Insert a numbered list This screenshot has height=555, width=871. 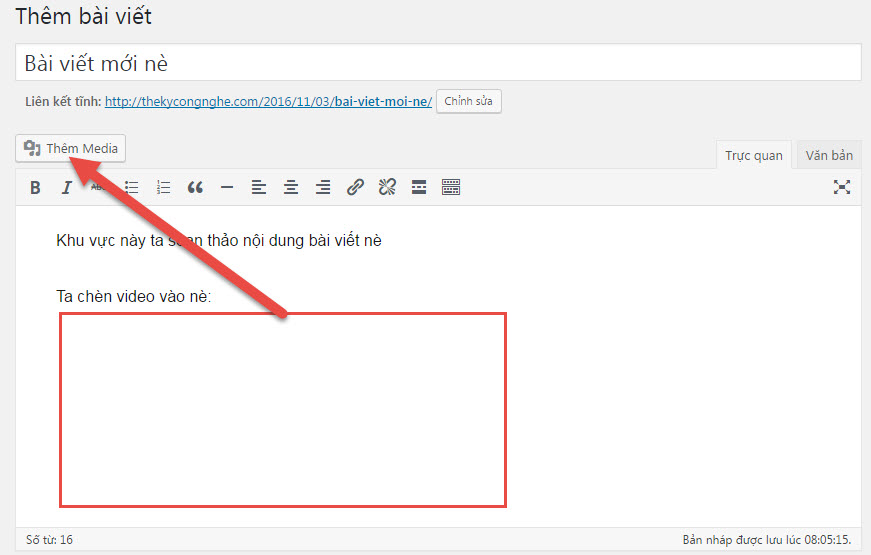tap(163, 187)
